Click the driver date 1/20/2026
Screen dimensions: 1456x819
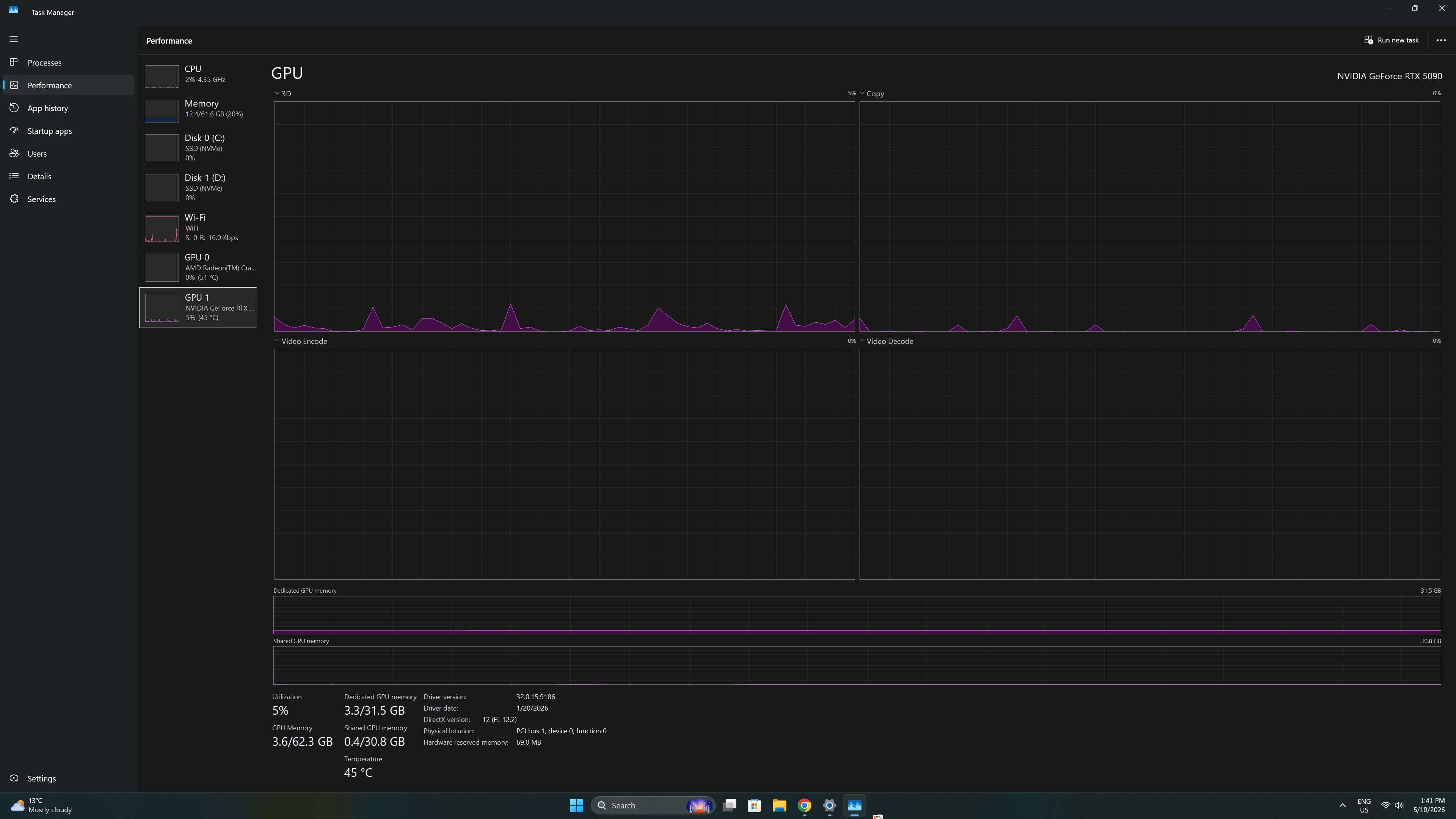(532, 708)
